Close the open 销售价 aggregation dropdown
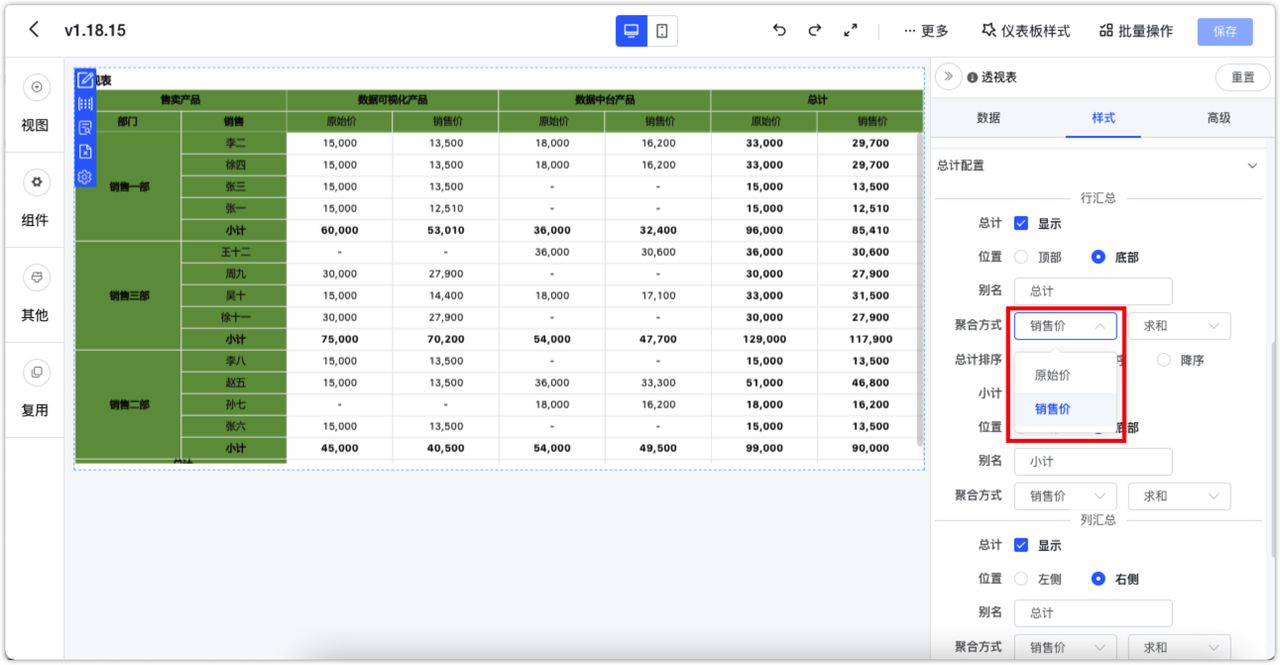 (x=1065, y=326)
